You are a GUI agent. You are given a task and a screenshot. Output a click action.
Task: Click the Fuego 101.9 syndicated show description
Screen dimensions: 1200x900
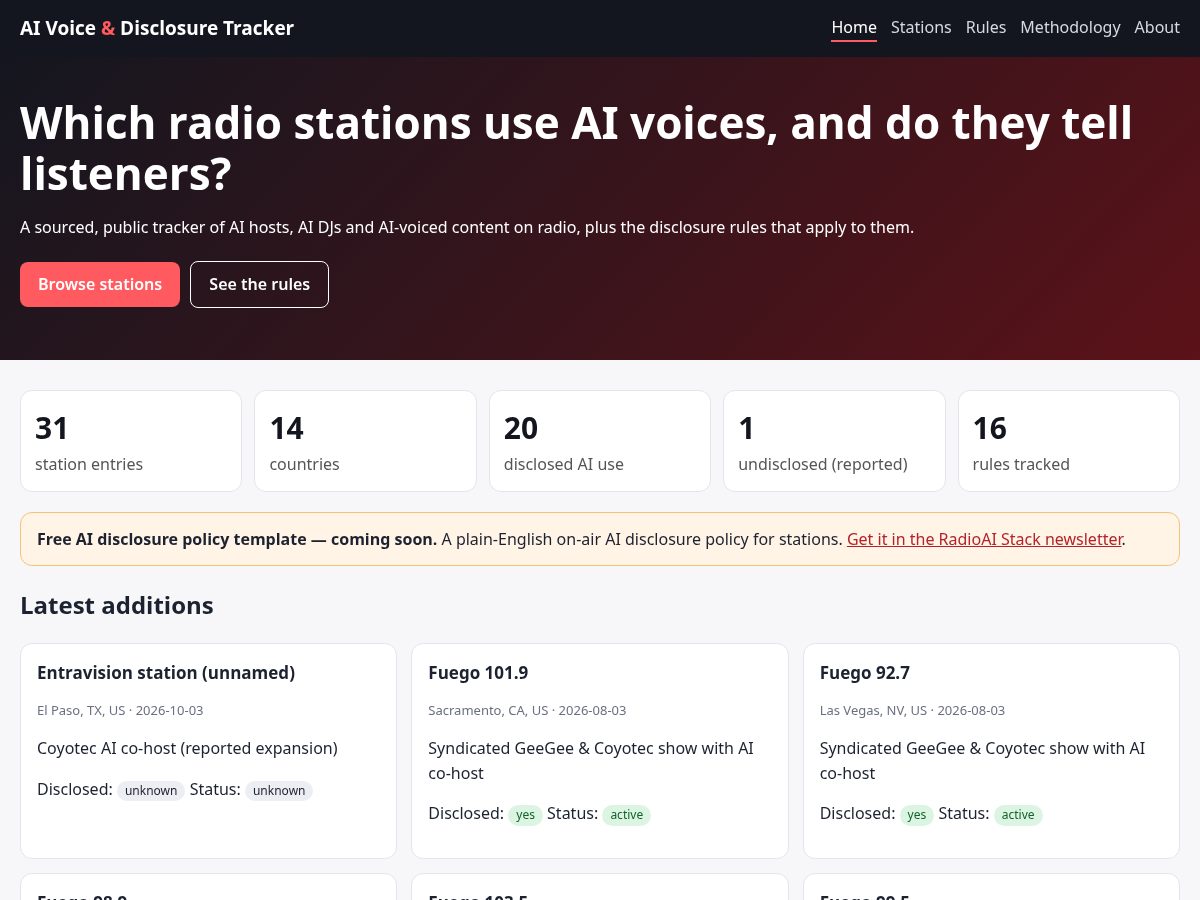591,760
